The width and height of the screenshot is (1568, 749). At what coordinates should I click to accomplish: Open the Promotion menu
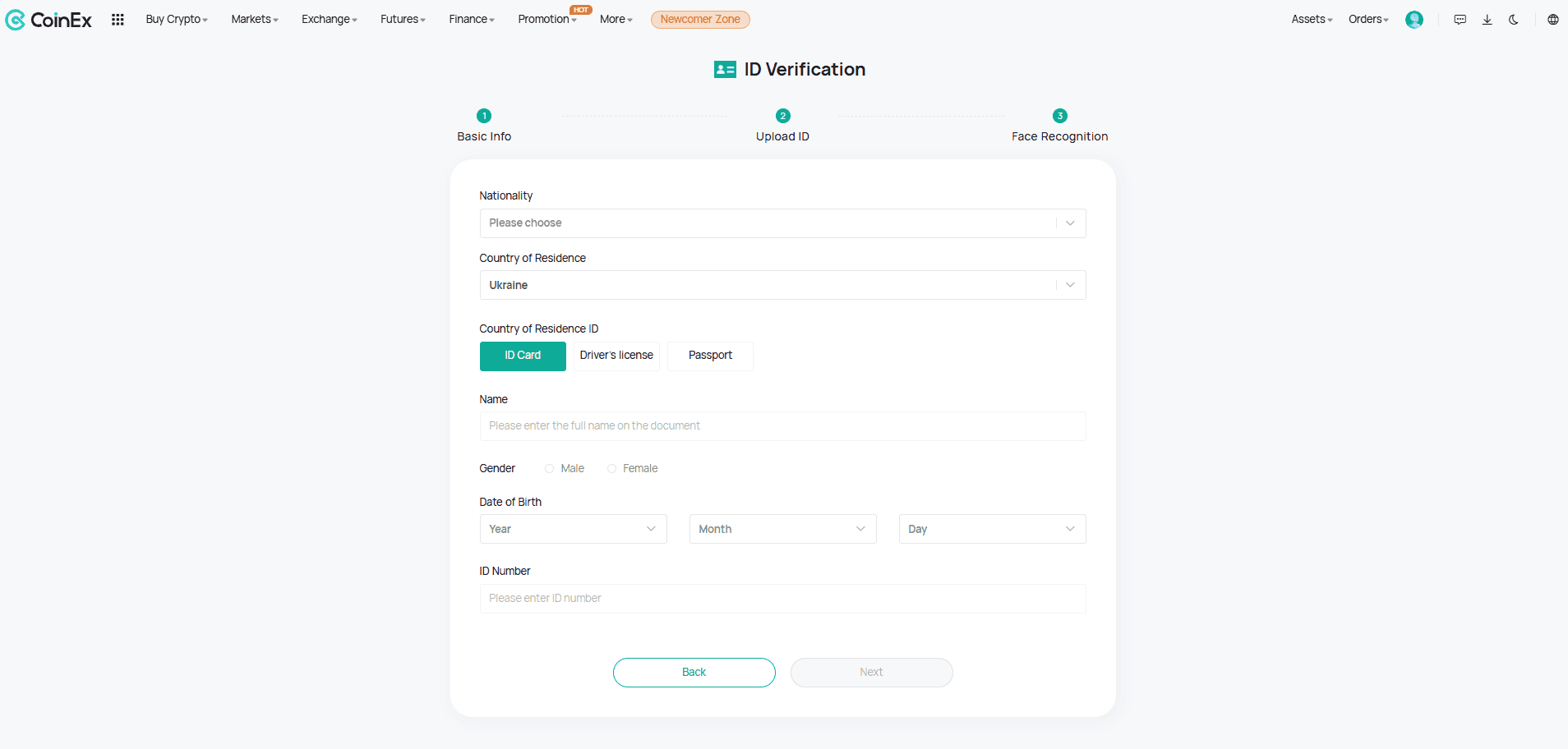click(547, 20)
